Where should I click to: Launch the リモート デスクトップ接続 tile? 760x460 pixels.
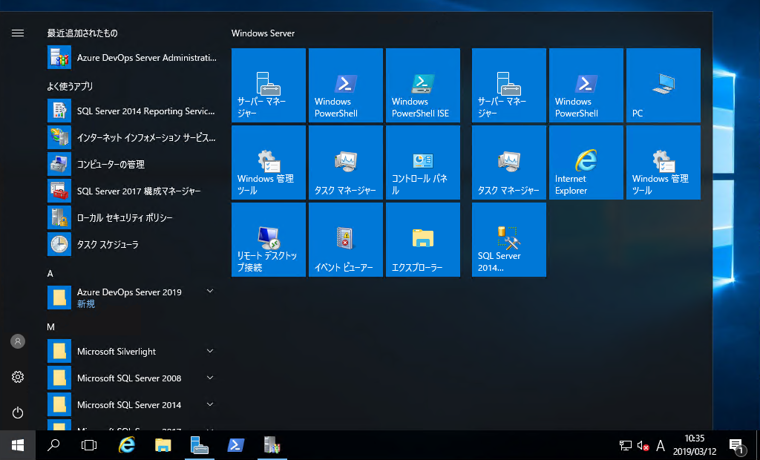269,239
